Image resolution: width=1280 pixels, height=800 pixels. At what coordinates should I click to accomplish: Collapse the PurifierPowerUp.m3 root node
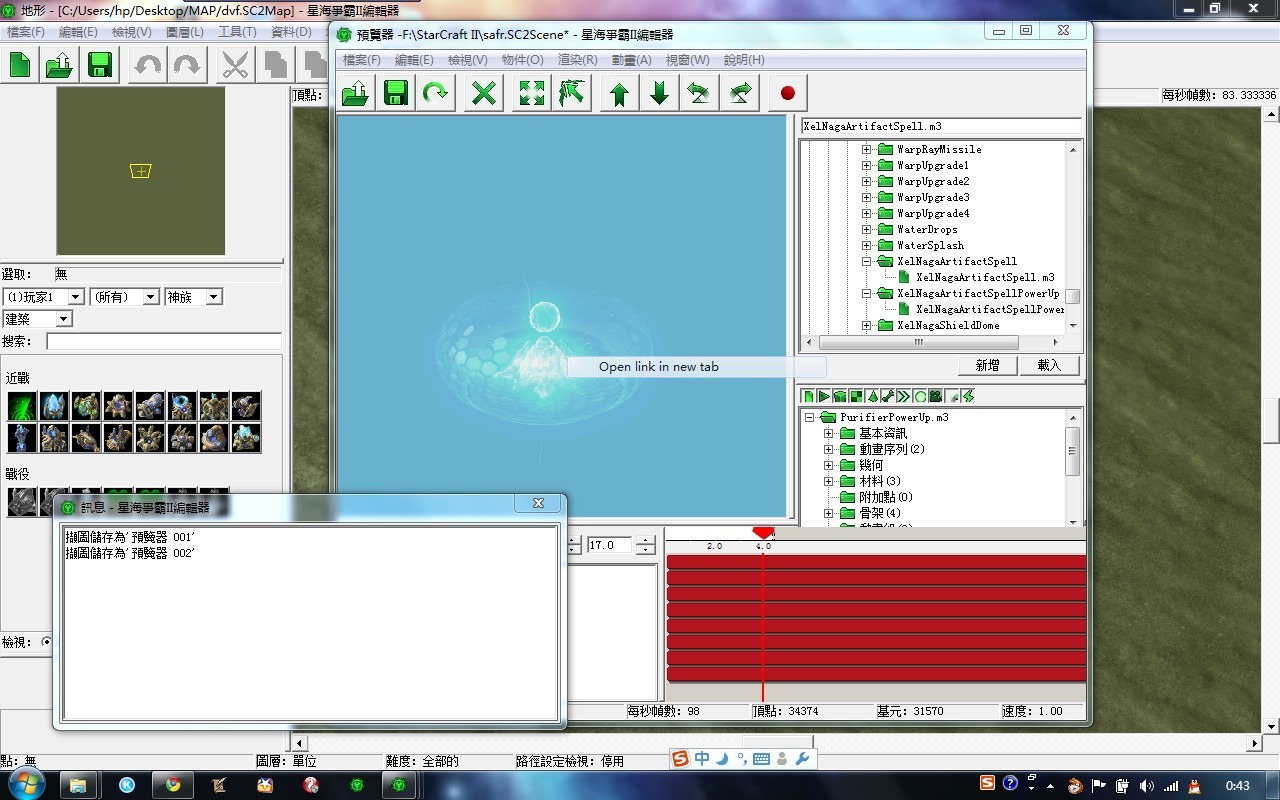[x=810, y=417]
